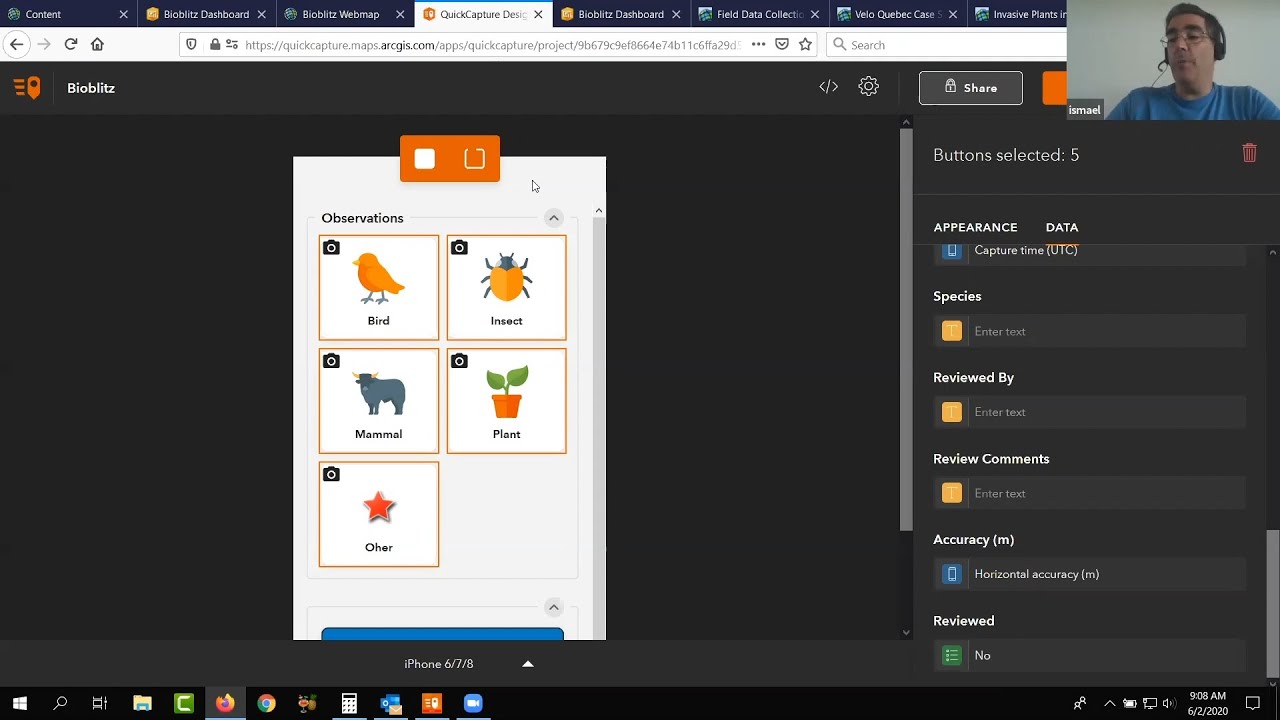Bookmark this page with the star icon
Image resolution: width=1280 pixels, height=720 pixels.
(x=805, y=44)
